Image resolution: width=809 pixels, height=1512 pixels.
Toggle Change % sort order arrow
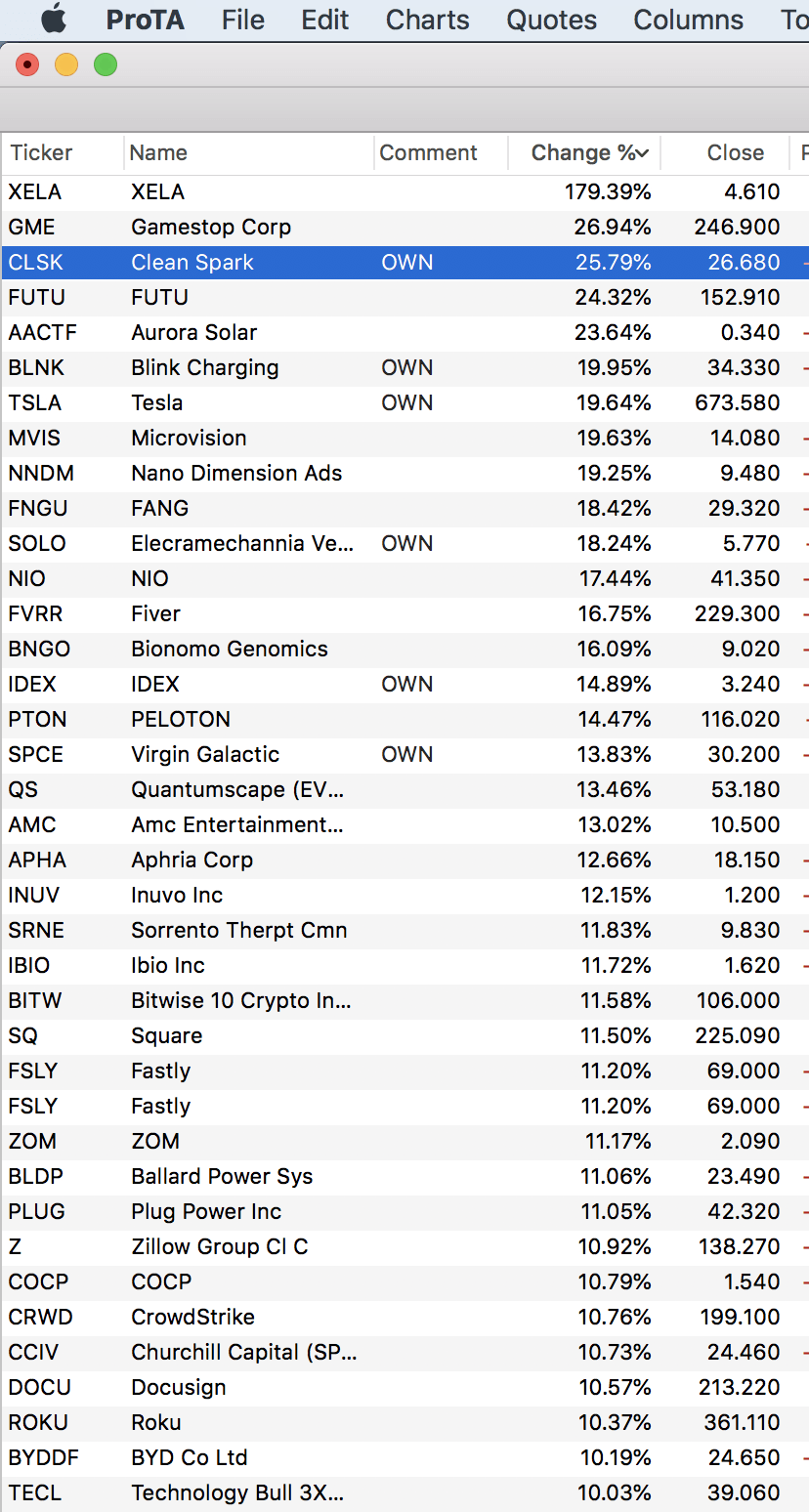[x=642, y=153]
